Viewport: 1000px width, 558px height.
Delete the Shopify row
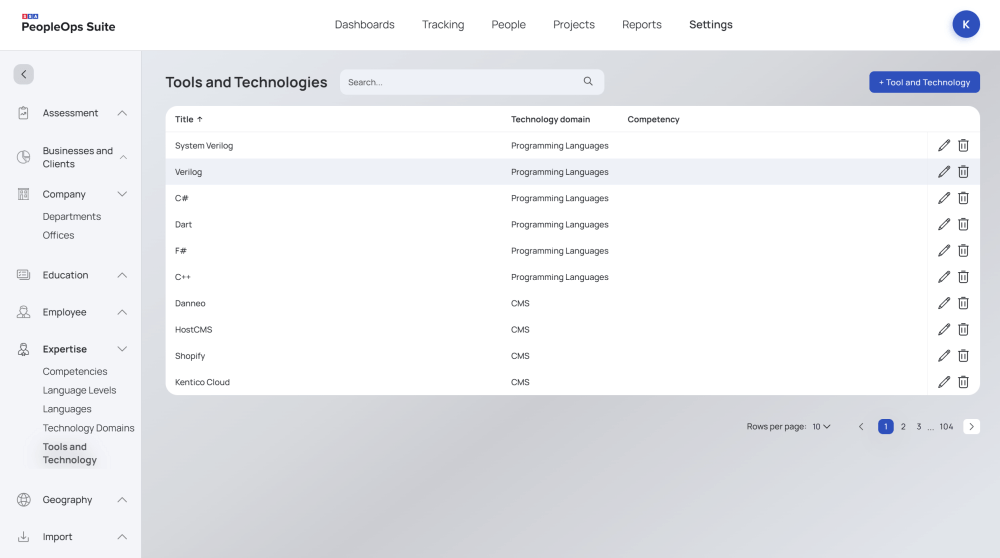(963, 356)
